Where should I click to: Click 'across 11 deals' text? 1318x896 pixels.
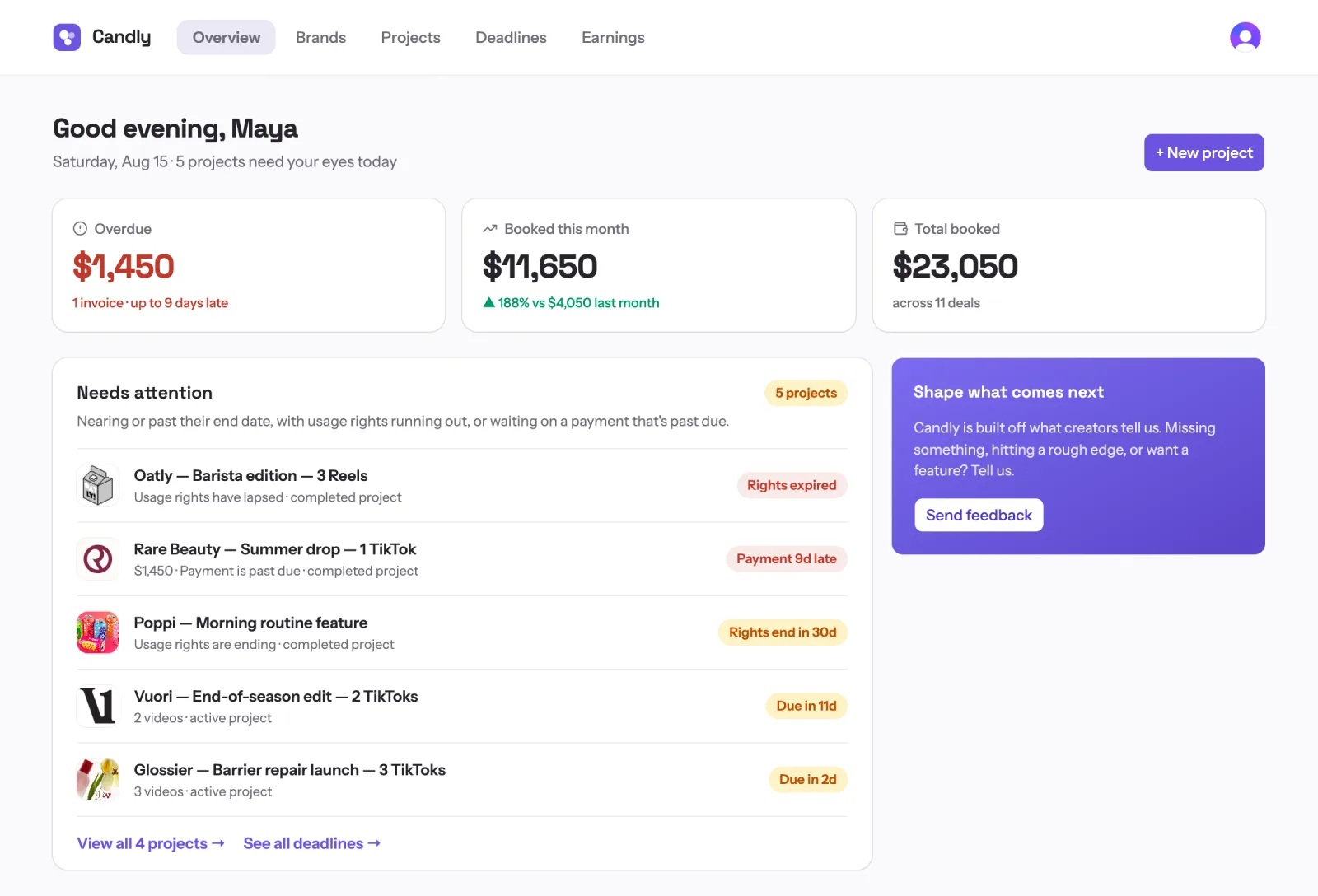click(936, 303)
